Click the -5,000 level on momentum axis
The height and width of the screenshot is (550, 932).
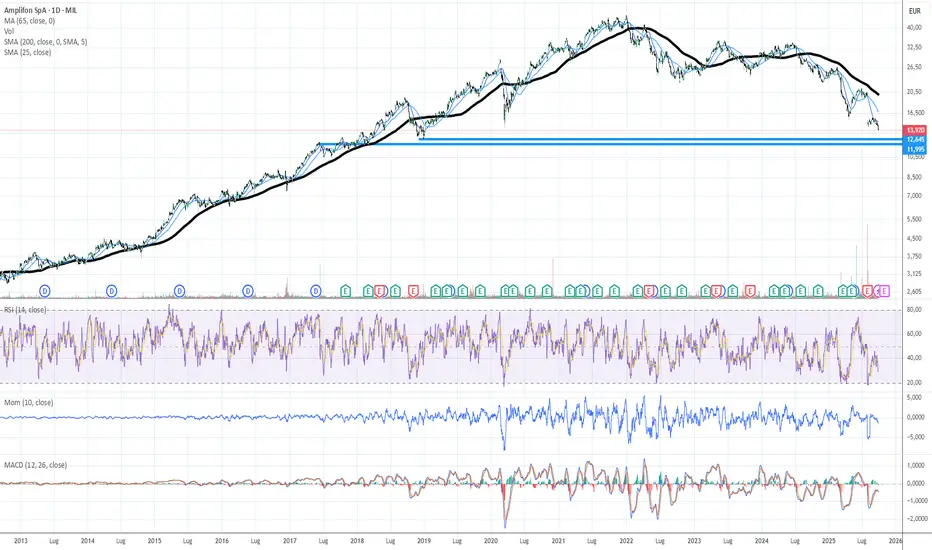click(914, 436)
